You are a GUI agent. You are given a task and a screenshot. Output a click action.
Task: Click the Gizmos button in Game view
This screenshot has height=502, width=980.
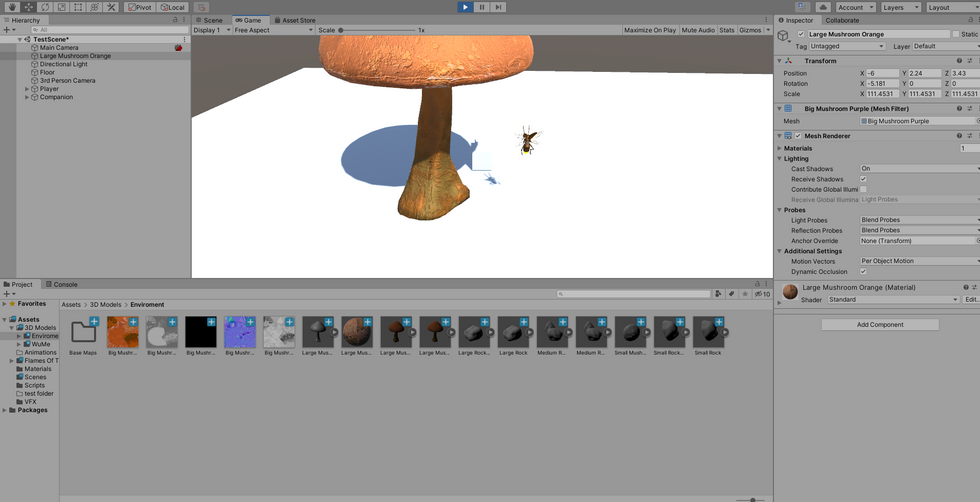click(x=750, y=30)
